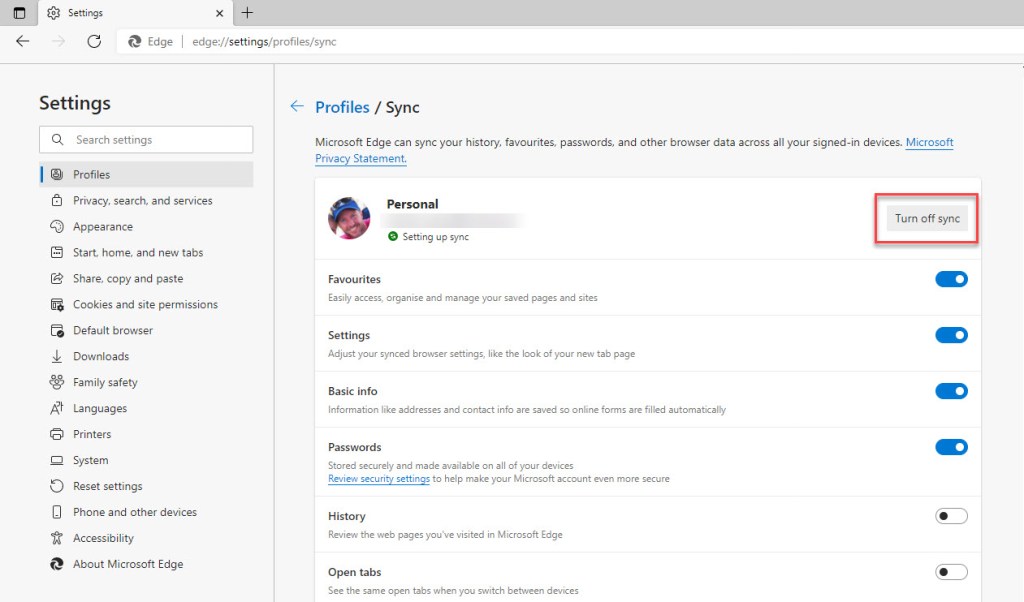The width and height of the screenshot is (1024, 602).
Task: Go to the Appearance settings section
Action: point(102,226)
